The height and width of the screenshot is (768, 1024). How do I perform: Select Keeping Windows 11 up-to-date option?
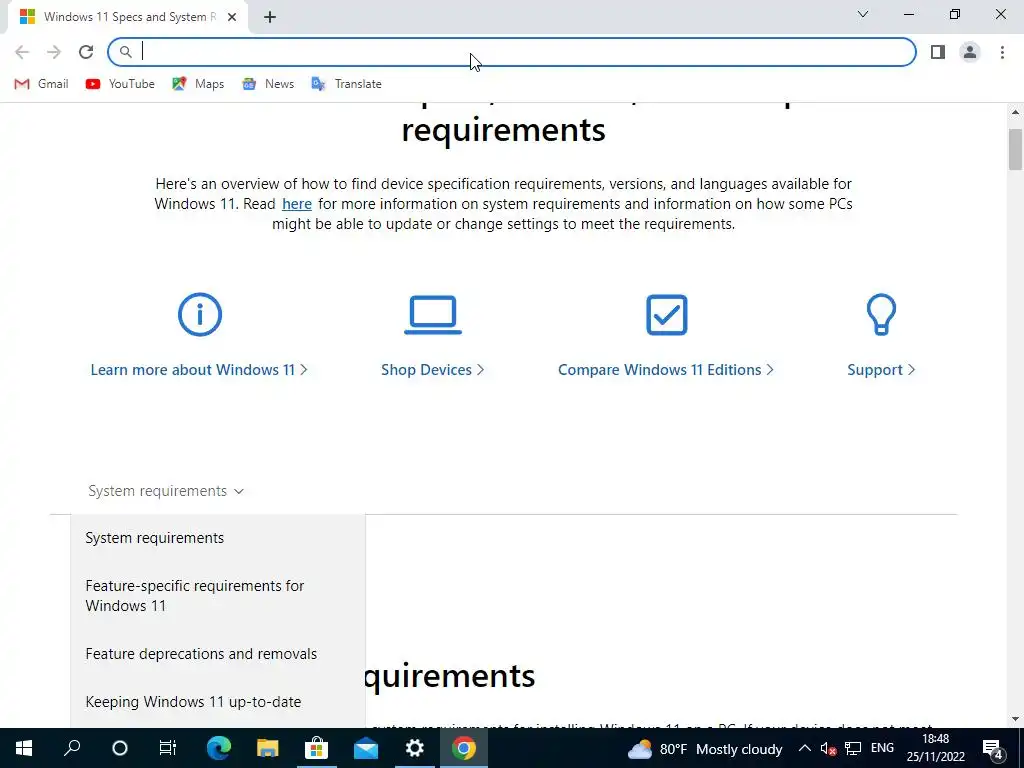point(193,701)
